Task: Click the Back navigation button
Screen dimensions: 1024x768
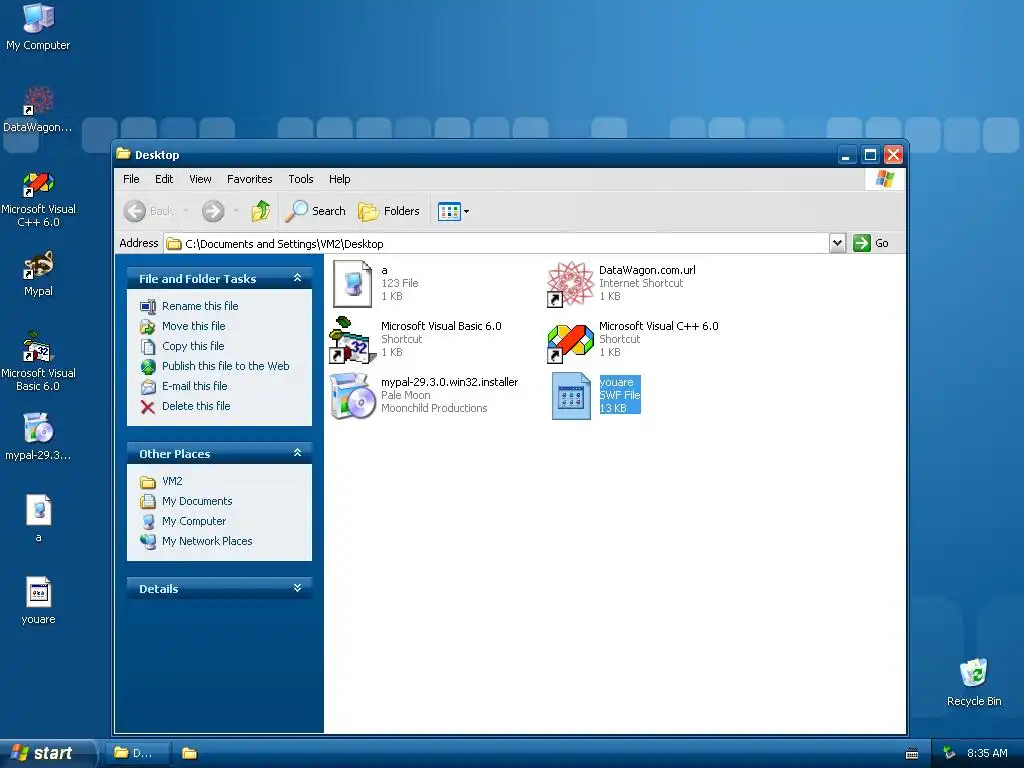Action: point(149,211)
